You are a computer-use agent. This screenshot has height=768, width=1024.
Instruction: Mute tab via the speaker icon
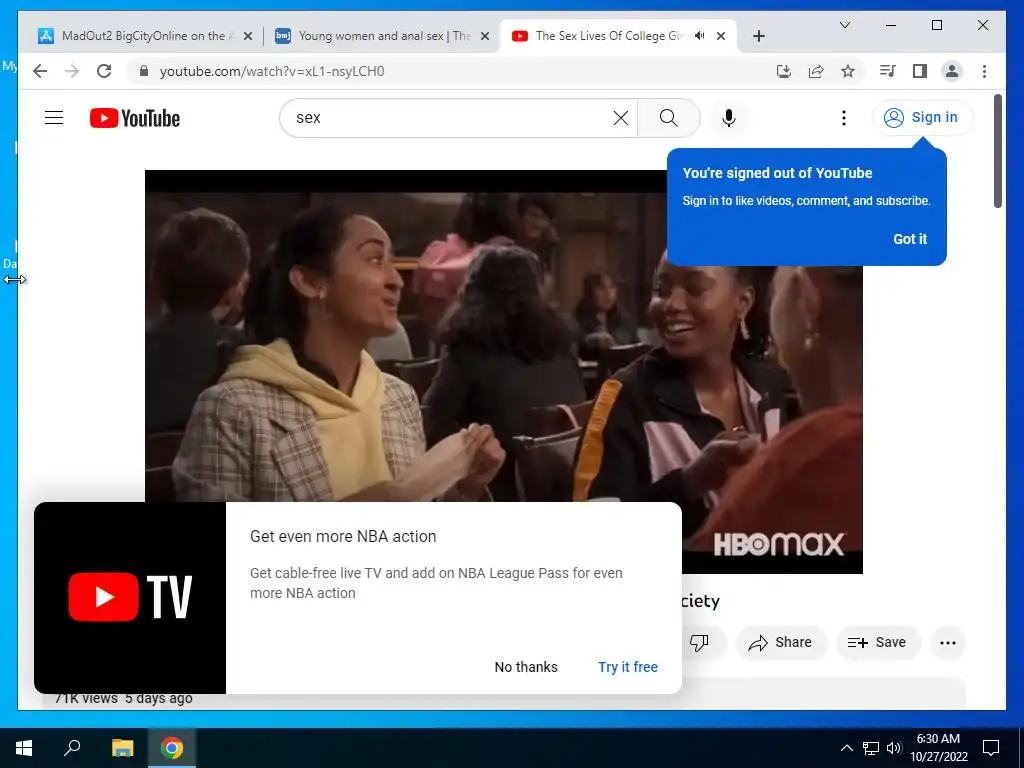click(x=699, y=36)
